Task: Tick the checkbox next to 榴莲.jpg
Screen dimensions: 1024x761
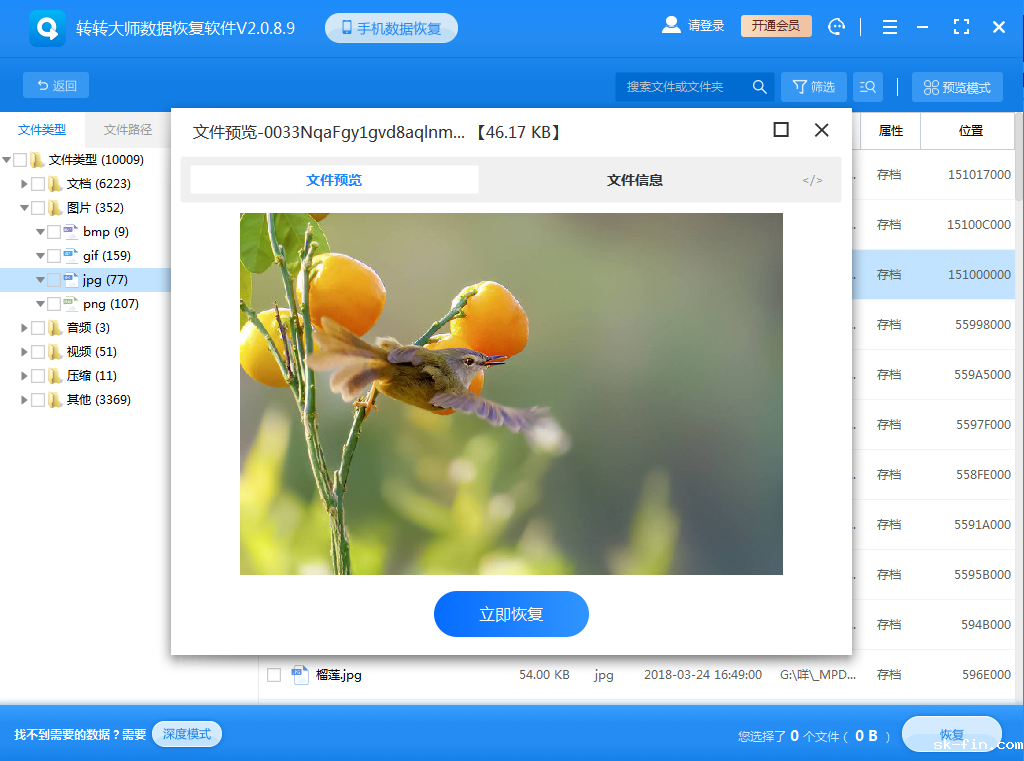Action: click(273, 675)
